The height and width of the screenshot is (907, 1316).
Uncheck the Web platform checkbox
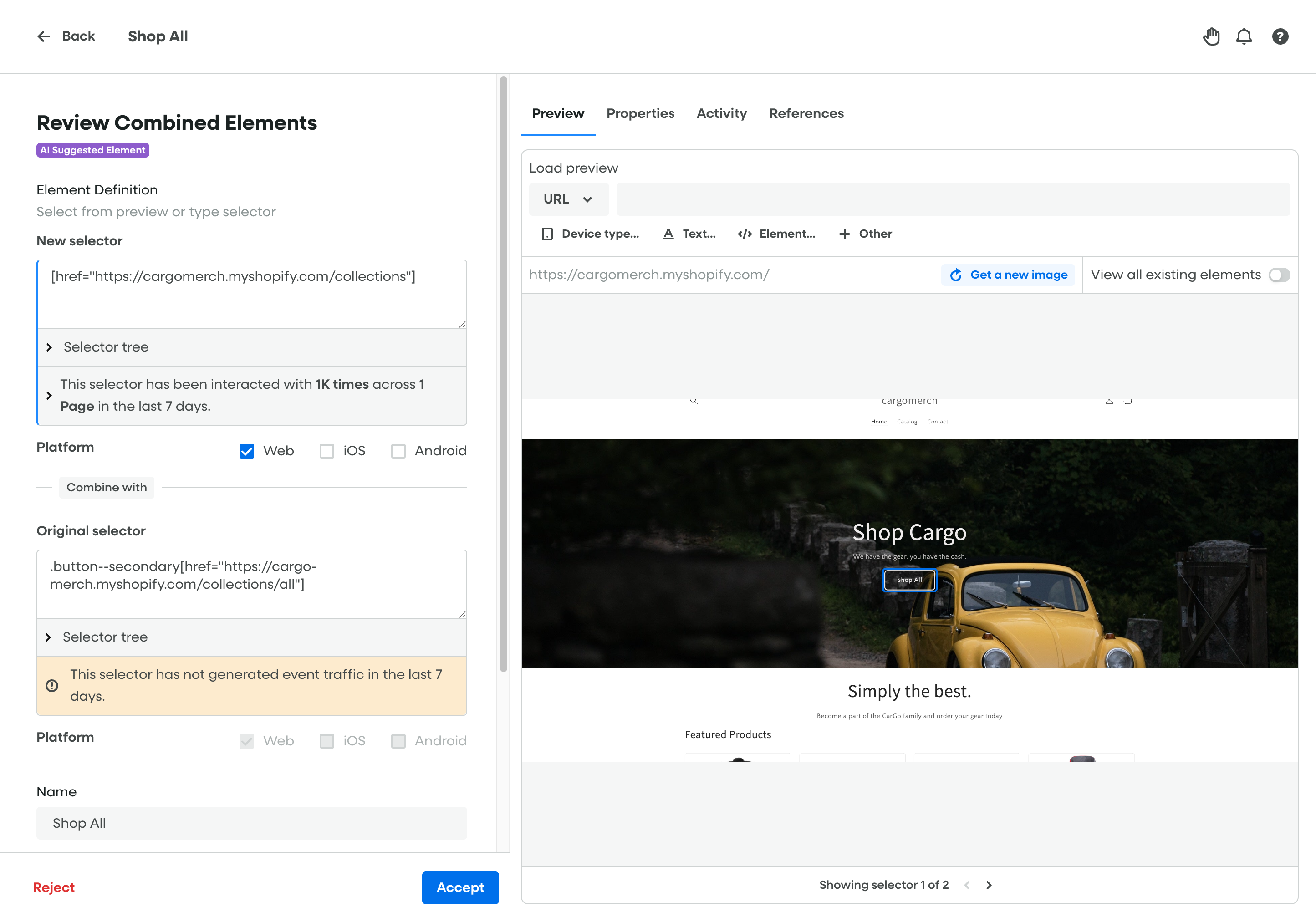[x=247, y=451]
